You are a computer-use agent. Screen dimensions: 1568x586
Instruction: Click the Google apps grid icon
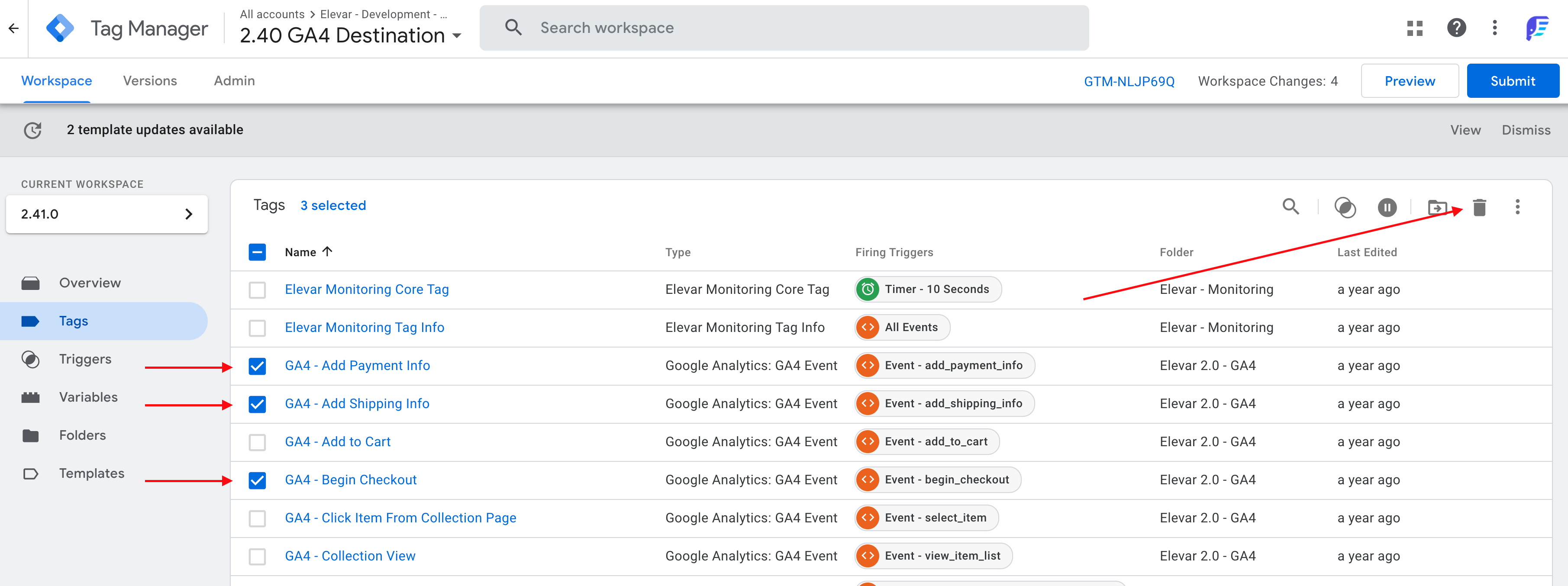tap(1415, 28)
